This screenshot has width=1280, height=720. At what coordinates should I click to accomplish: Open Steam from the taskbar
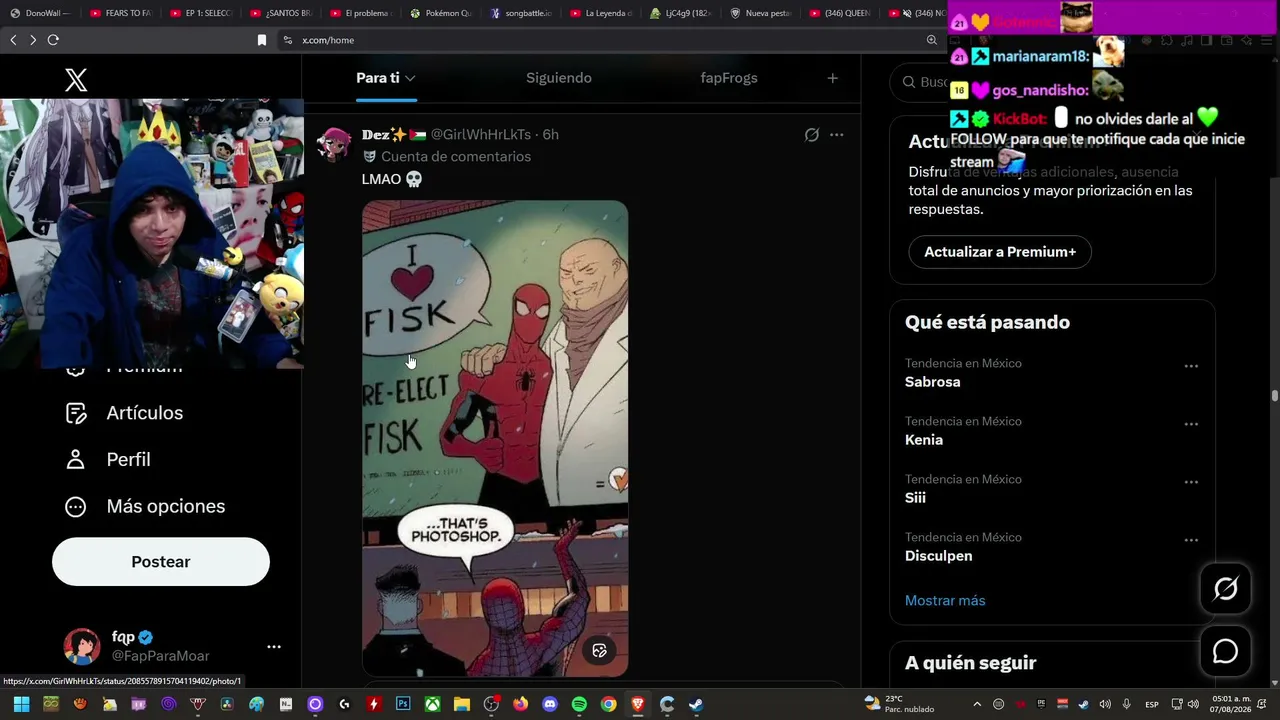696,704
